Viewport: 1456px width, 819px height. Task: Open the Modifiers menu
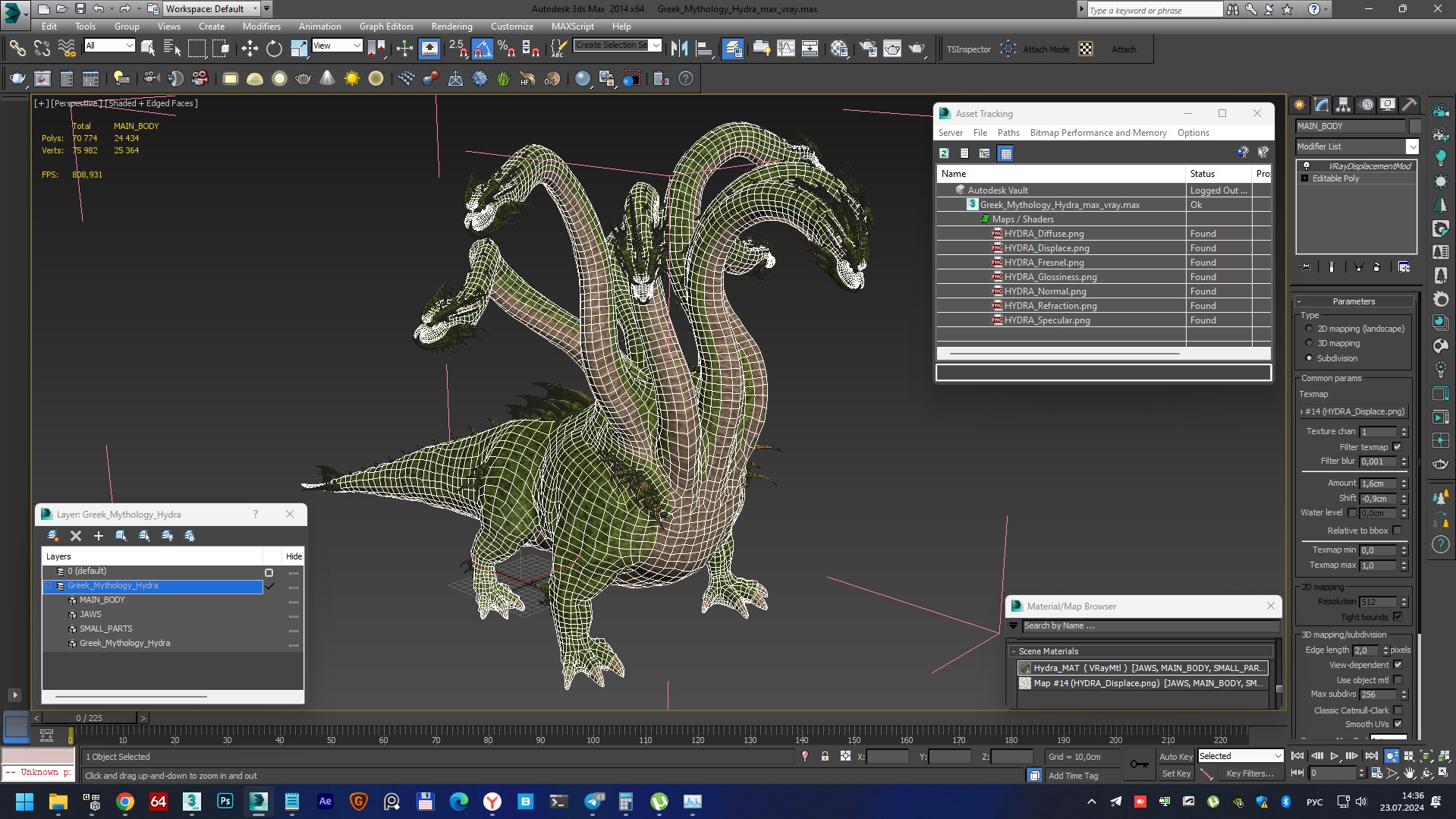tap(261, 26)
